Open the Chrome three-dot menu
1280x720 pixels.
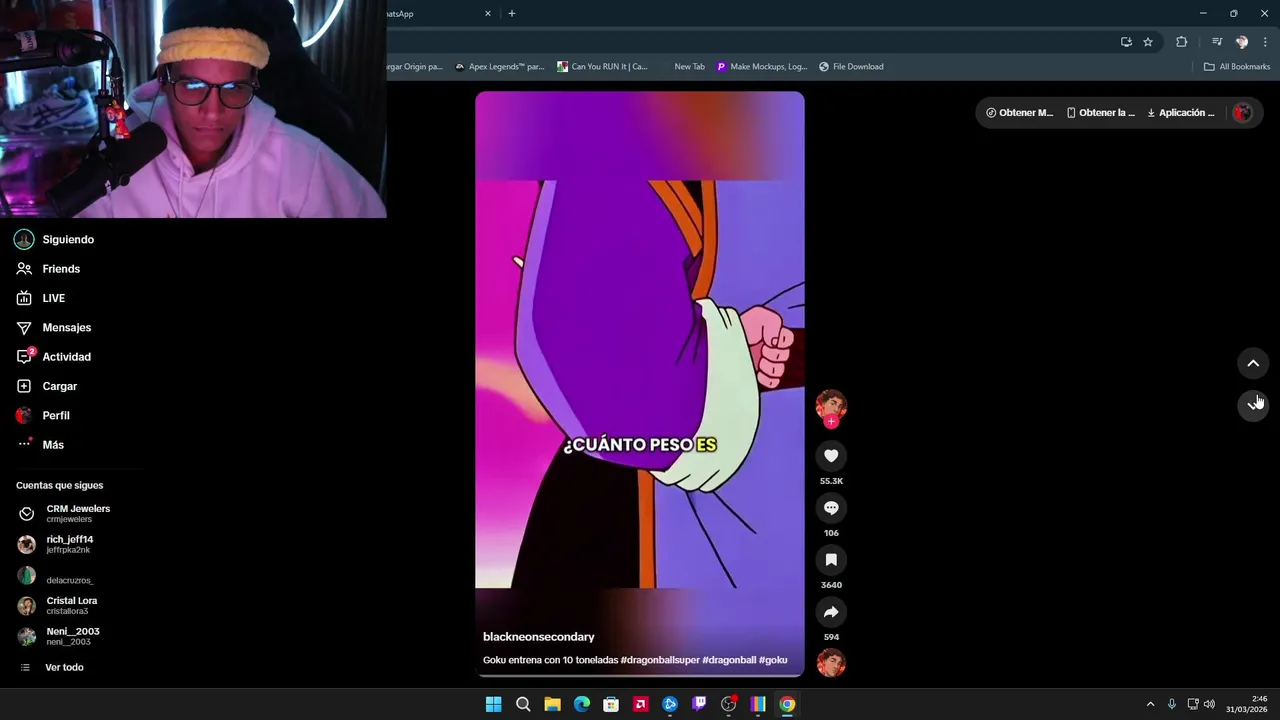click(x=1266, y=42)
